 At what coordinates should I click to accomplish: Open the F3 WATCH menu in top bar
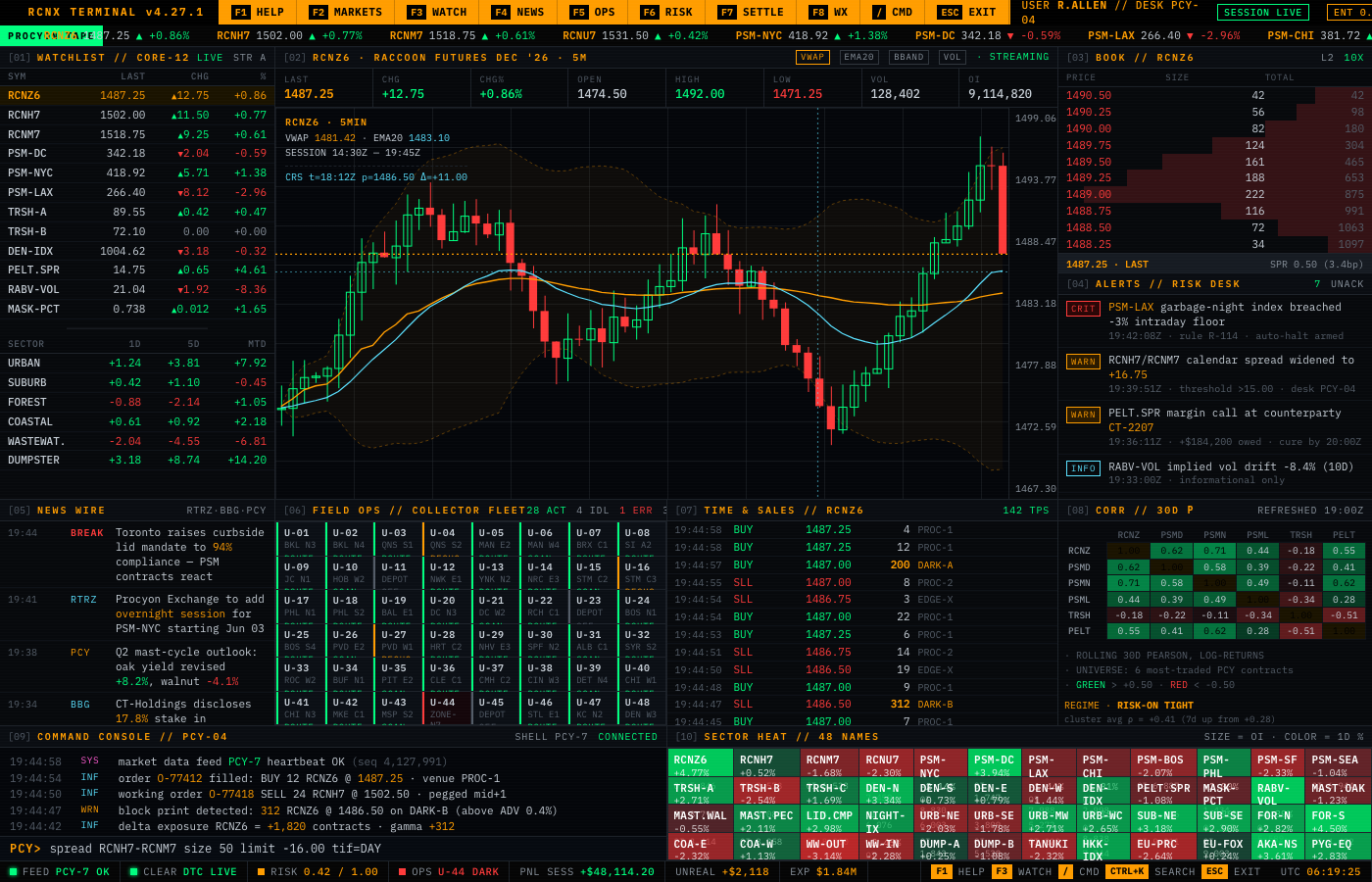click(x=436, y=12)
